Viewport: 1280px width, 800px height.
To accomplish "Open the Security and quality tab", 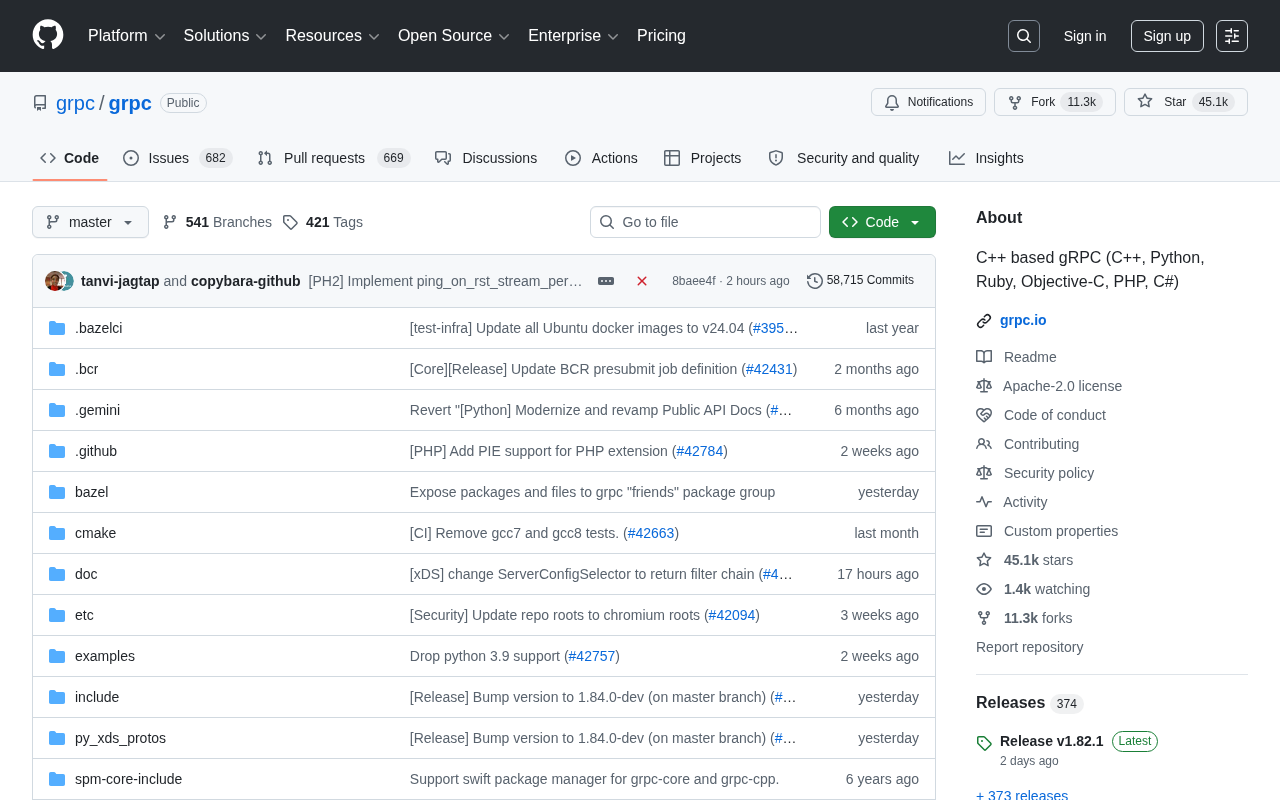I will 844,158.
